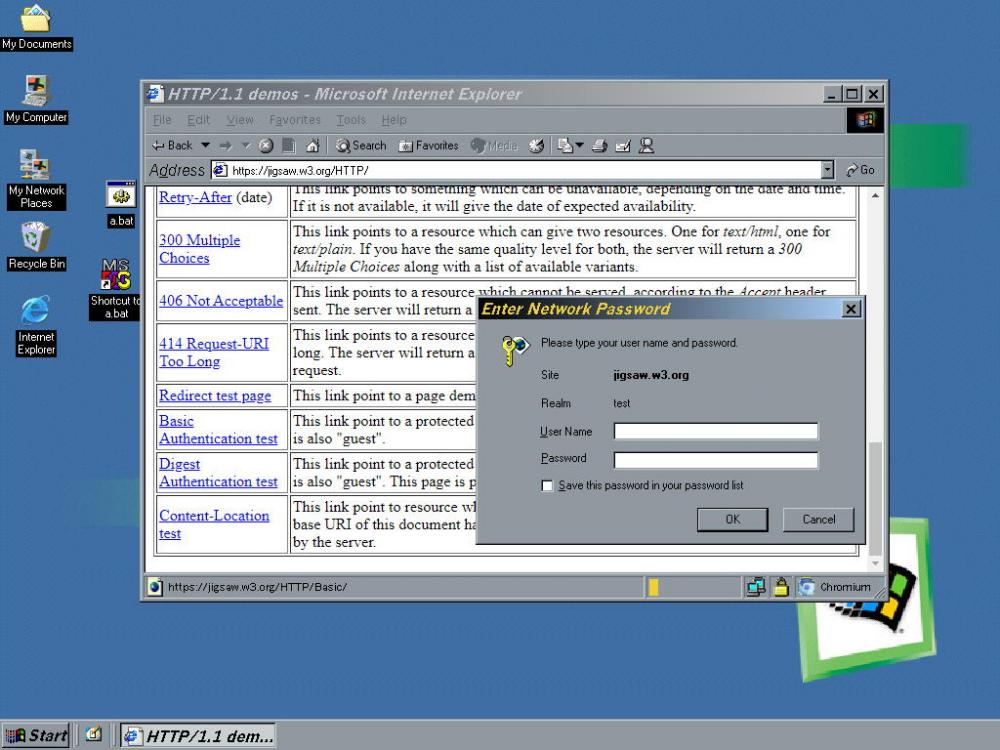Viewport: 1000px width, 750px height.
Task: Click the Password input field
Action: tap(715, 460)
